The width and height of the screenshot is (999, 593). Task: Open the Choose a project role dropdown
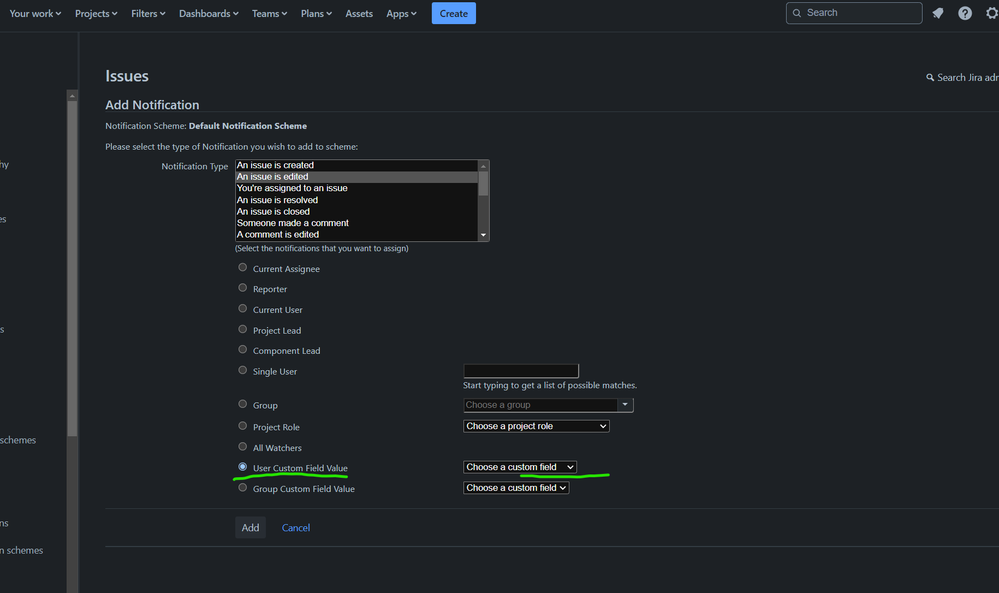point(536,426)
